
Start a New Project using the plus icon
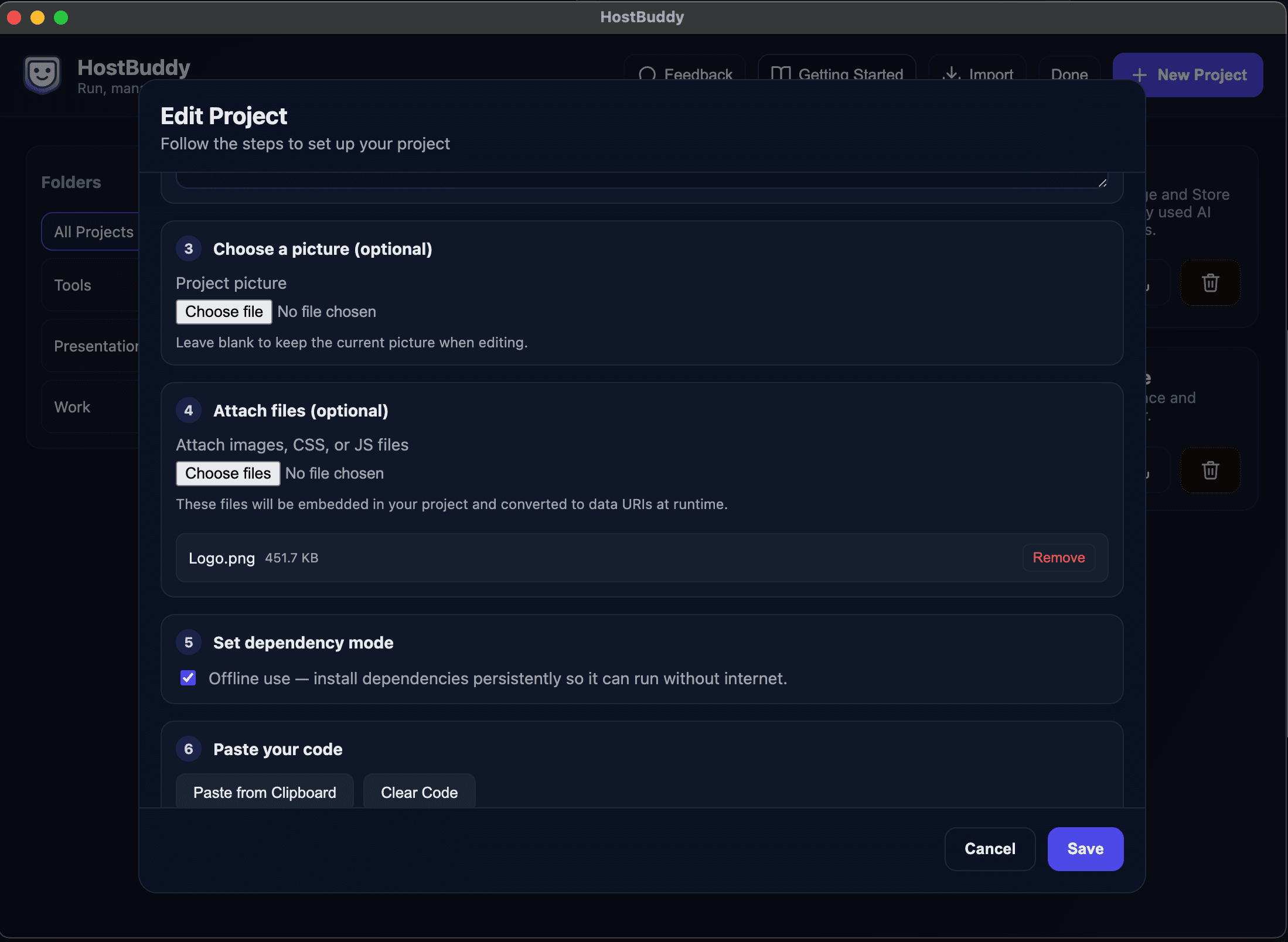[x=1139, y=75]
